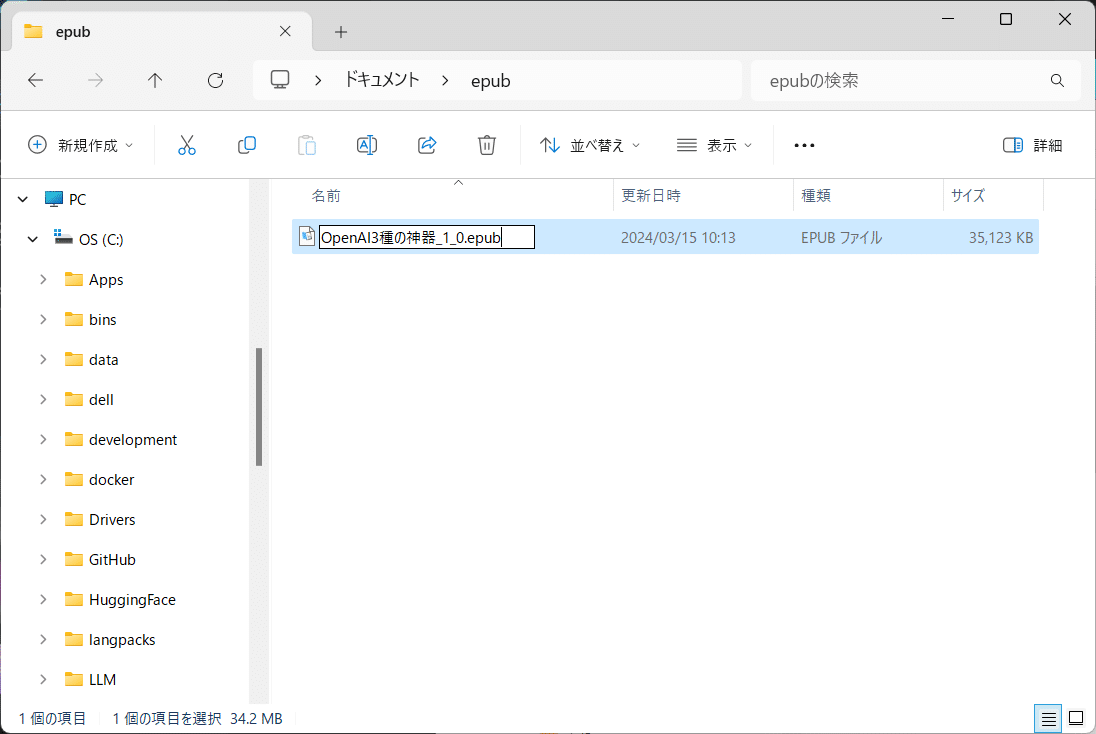
Task: Go forward with the right arrow
Action: pos(96,80)
